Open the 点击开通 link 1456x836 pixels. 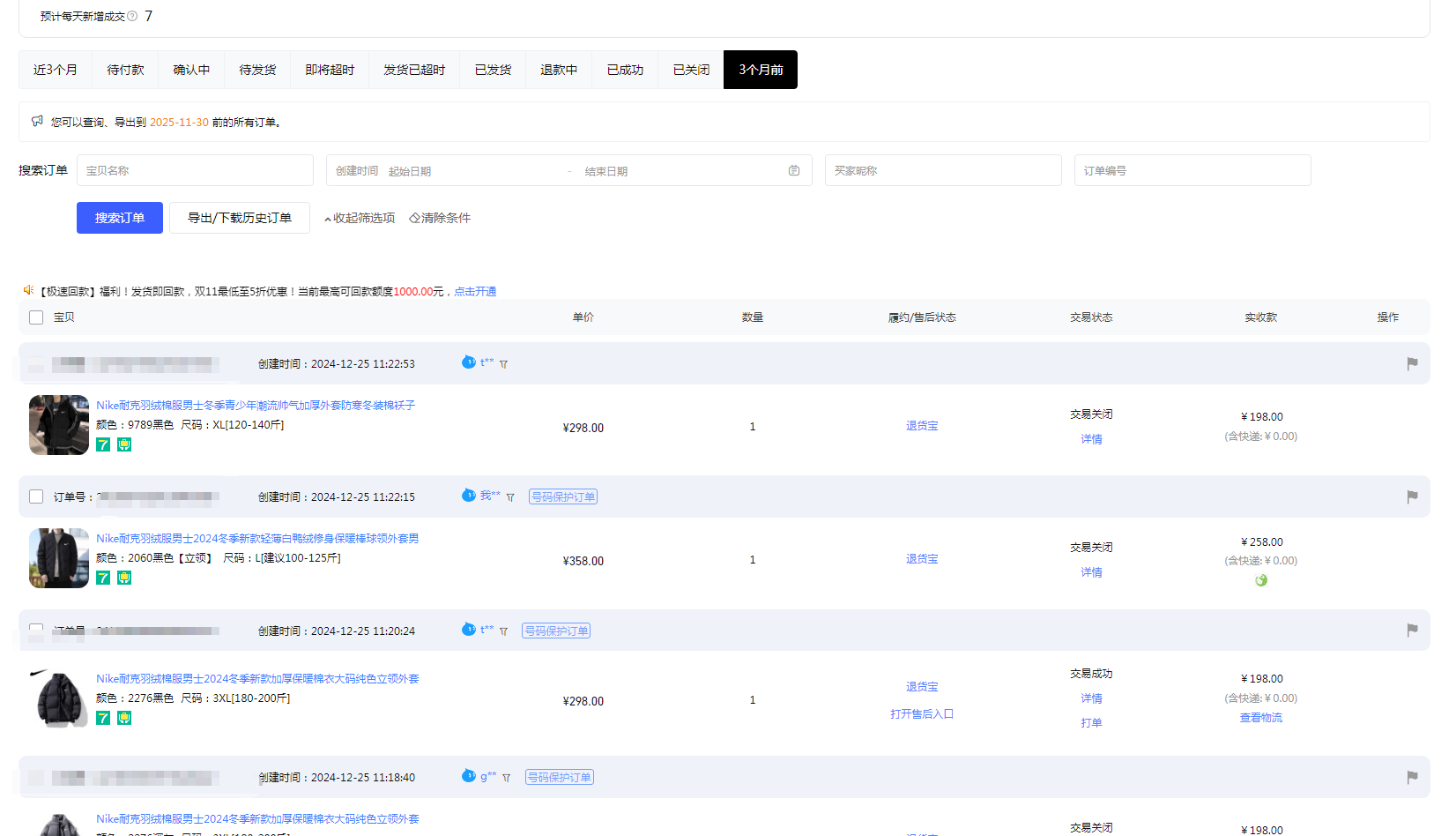[475, 292]
